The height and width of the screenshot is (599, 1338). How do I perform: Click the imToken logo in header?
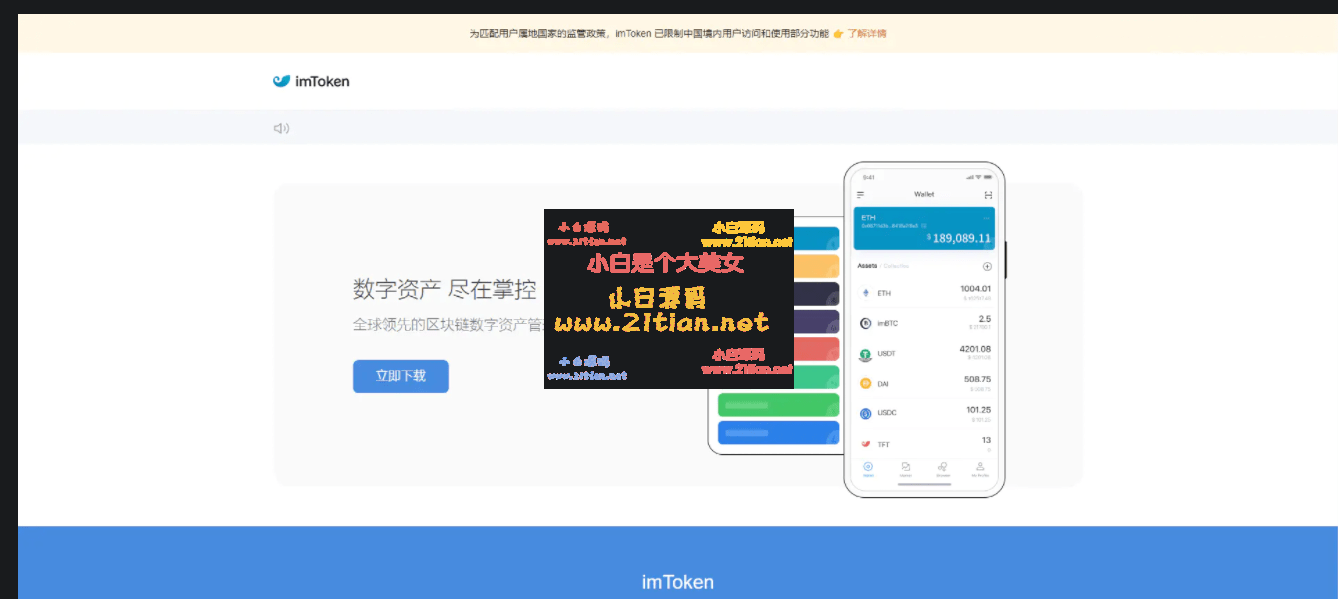pos(311,81)
